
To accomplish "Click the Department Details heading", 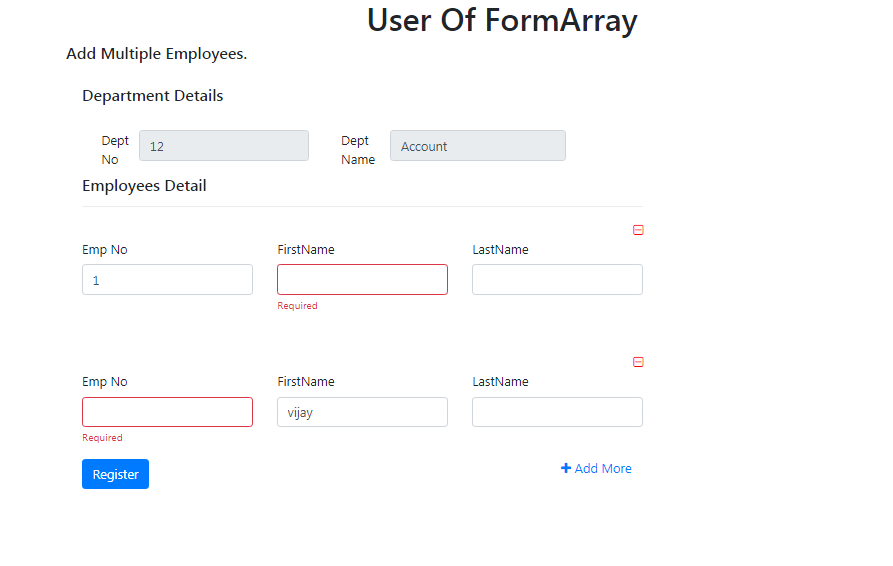I will (153, 96).
